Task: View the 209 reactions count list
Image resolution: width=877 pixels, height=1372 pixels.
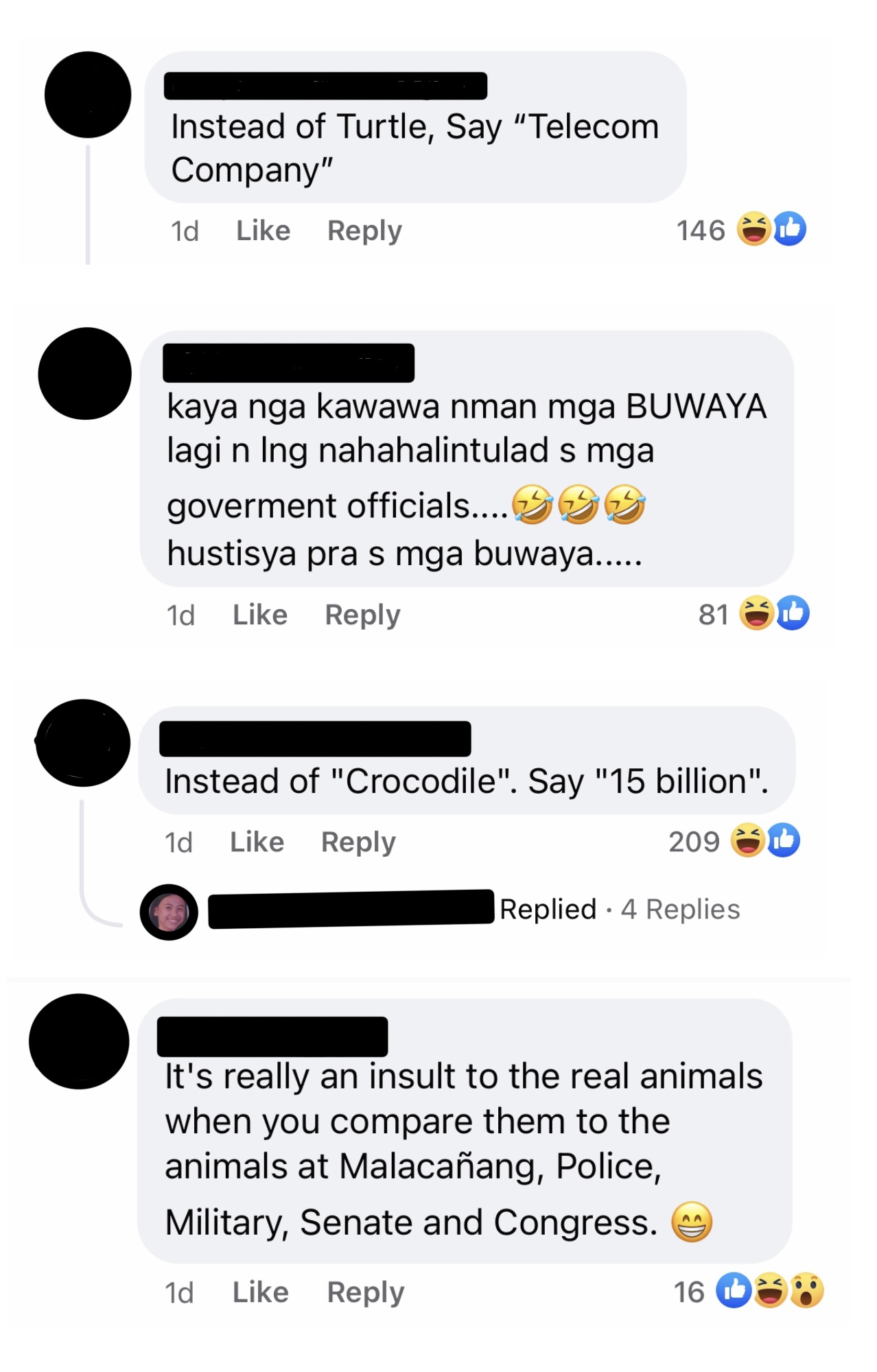Action: click(694, 842)
